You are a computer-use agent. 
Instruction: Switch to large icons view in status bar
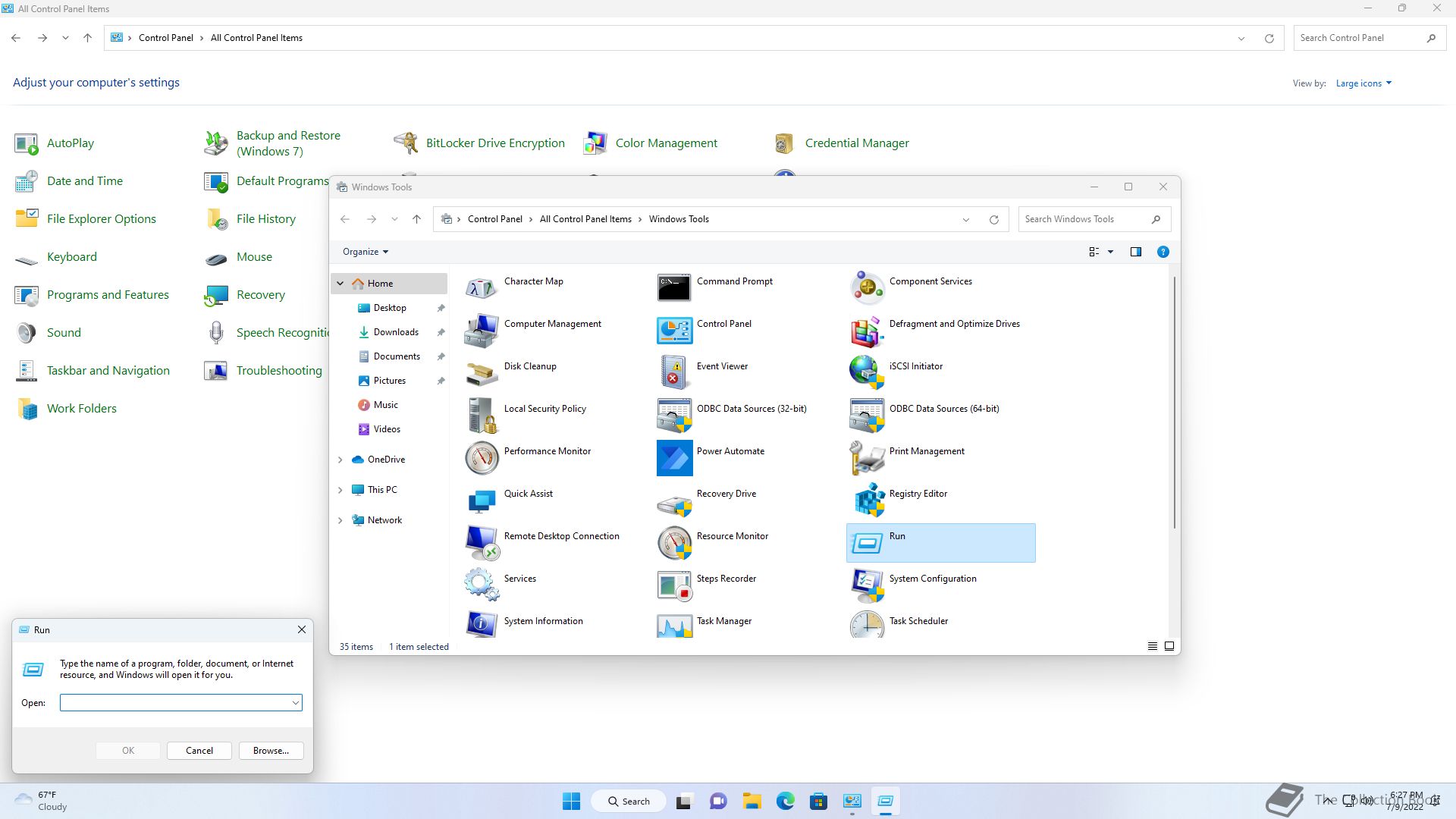click(1169, 646)
